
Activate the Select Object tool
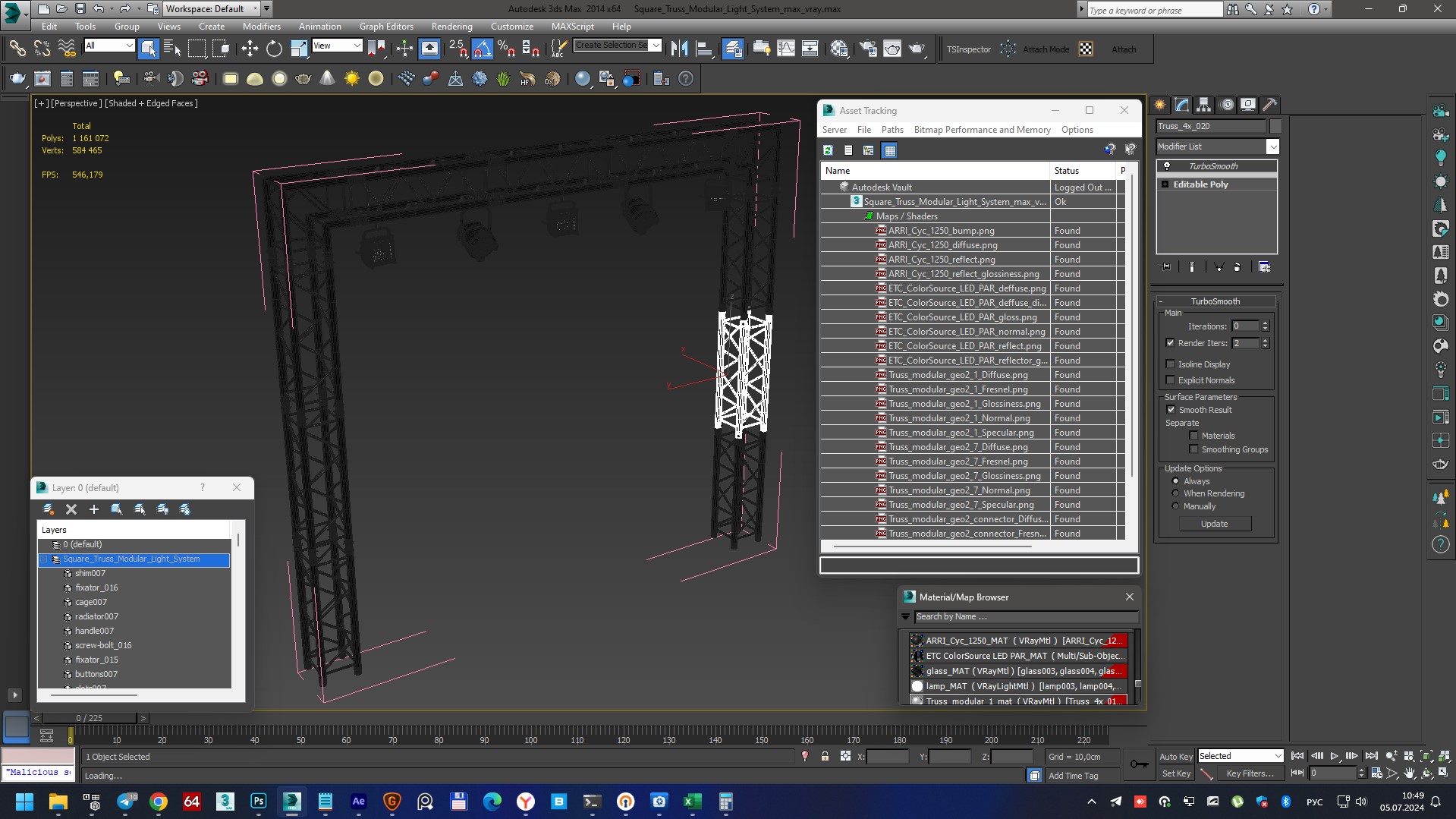pyautogui.click(x=148, y=49)
